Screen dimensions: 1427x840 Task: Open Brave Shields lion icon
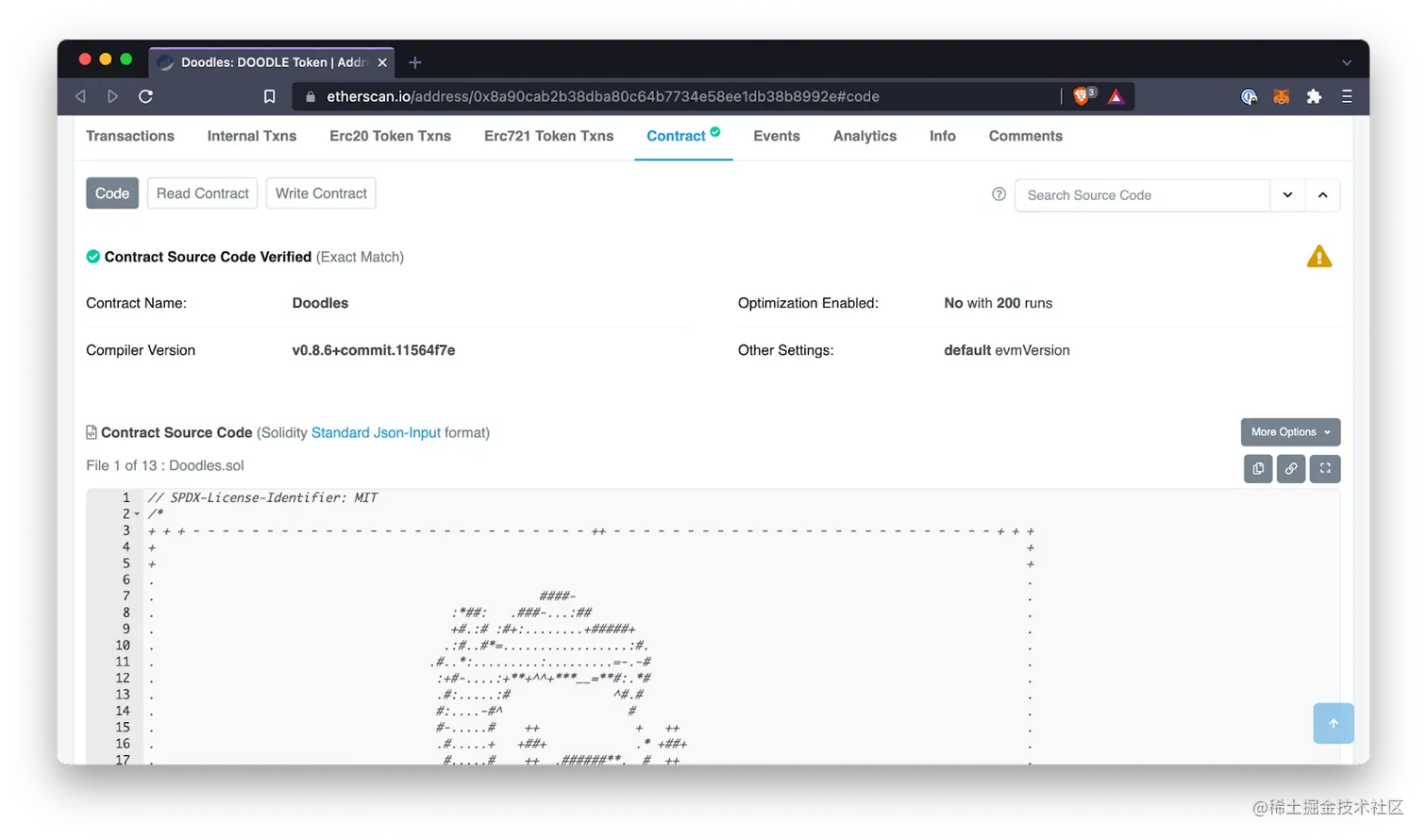[1083, 95]
